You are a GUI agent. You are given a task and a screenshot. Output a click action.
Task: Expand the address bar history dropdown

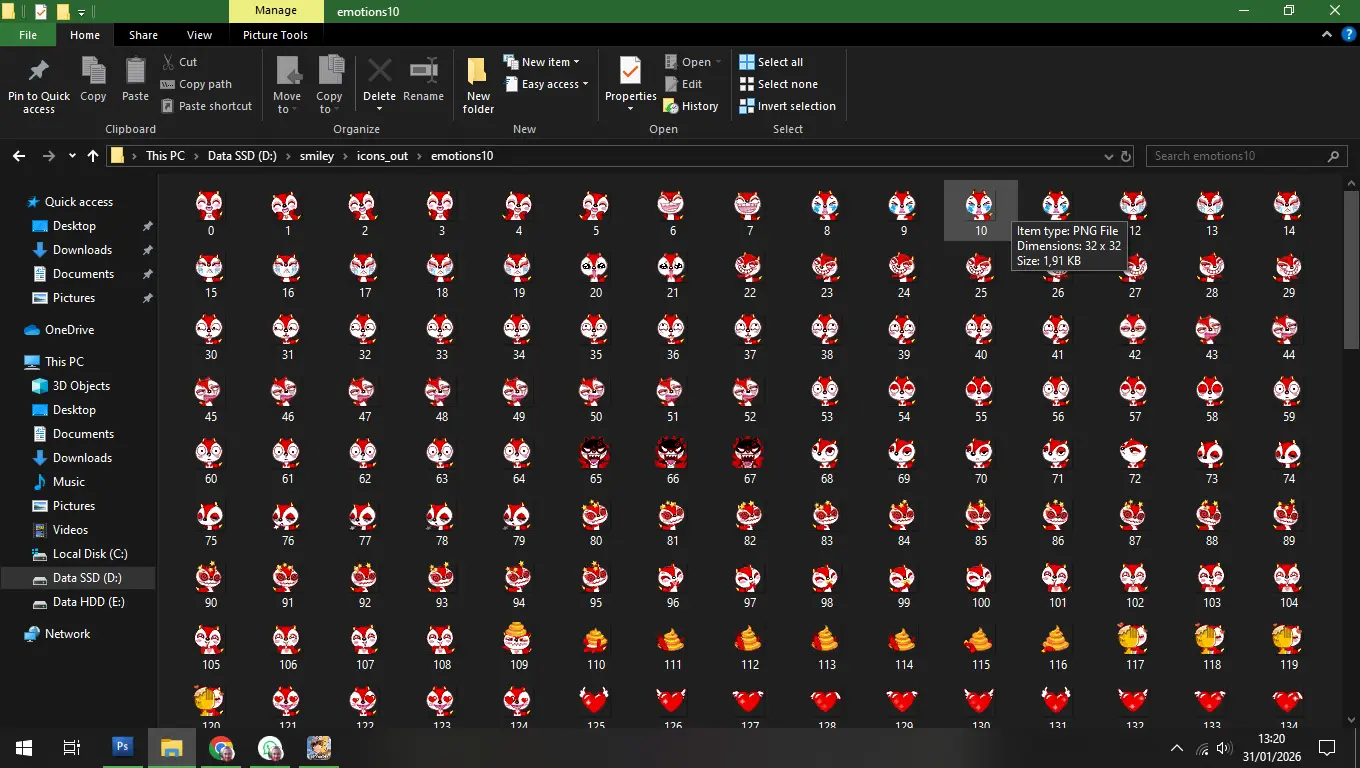(1108, 156)
